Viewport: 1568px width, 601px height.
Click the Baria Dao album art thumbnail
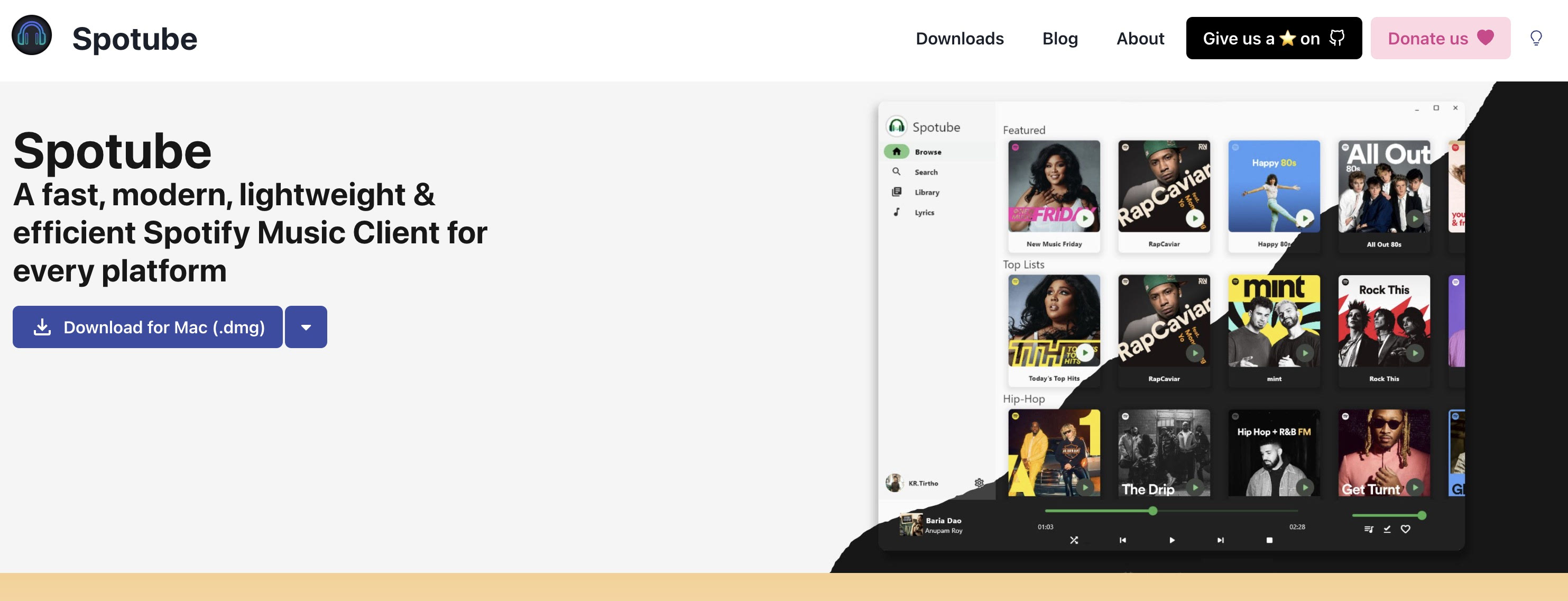click(x=911, y=524)
